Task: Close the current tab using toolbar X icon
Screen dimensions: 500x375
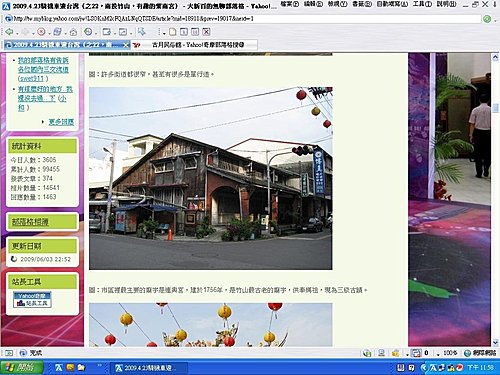Action: point(206,32)
